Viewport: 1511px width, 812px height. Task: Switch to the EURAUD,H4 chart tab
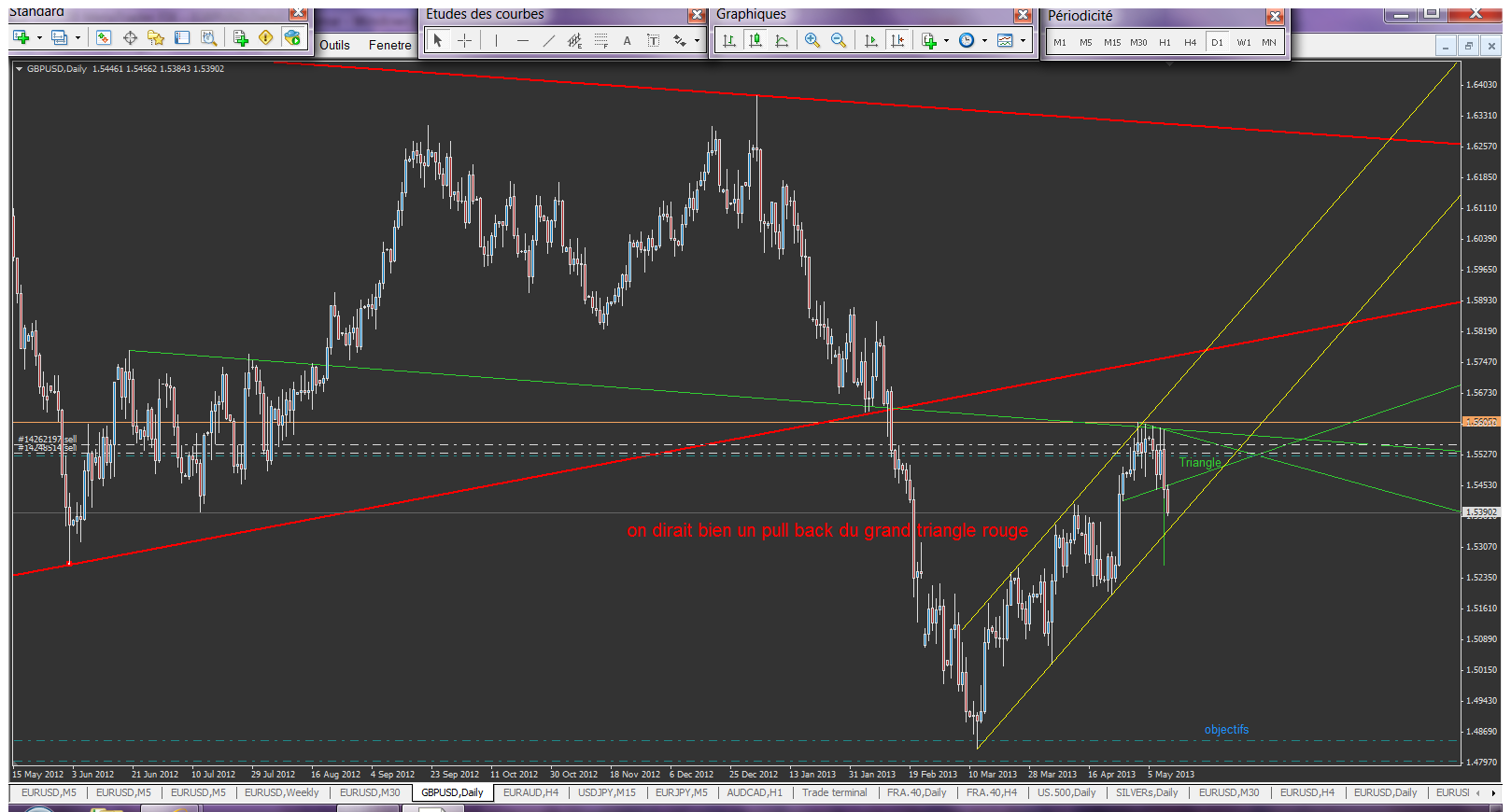click(x=530, y=792)
